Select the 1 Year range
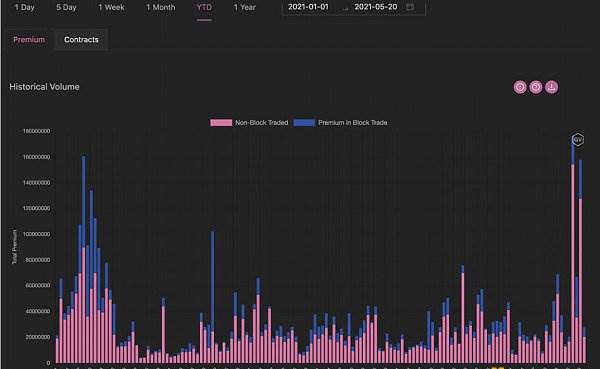The width and height of the screenshot is (600, 369). click(x=245, y=7)
